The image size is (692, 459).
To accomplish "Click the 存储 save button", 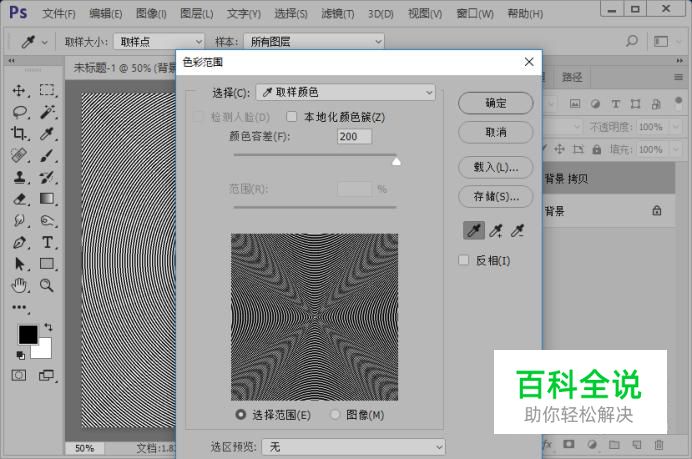I will (496, 196).
